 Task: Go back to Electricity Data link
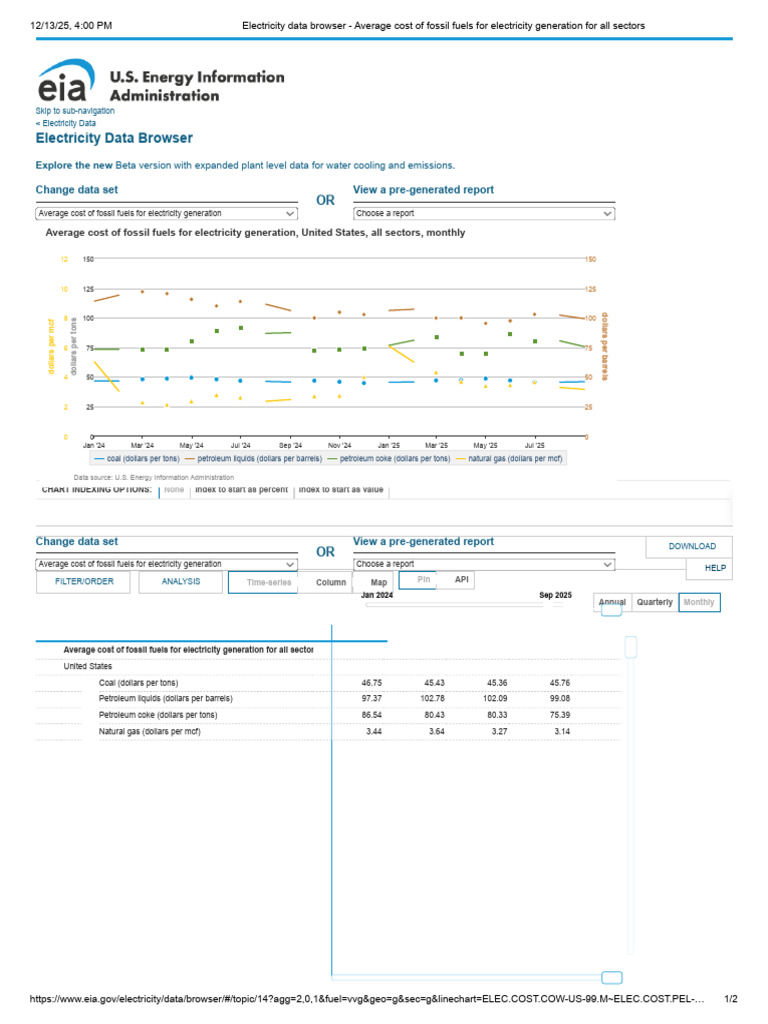66,123
